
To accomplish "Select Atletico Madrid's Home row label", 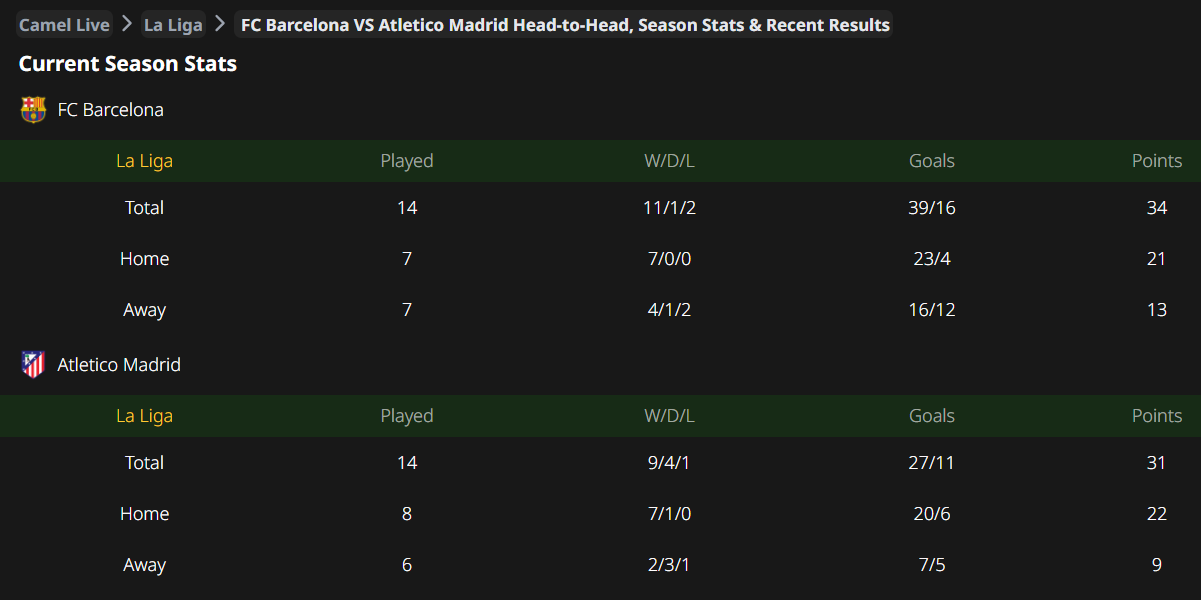I will [x=144, y=514].
